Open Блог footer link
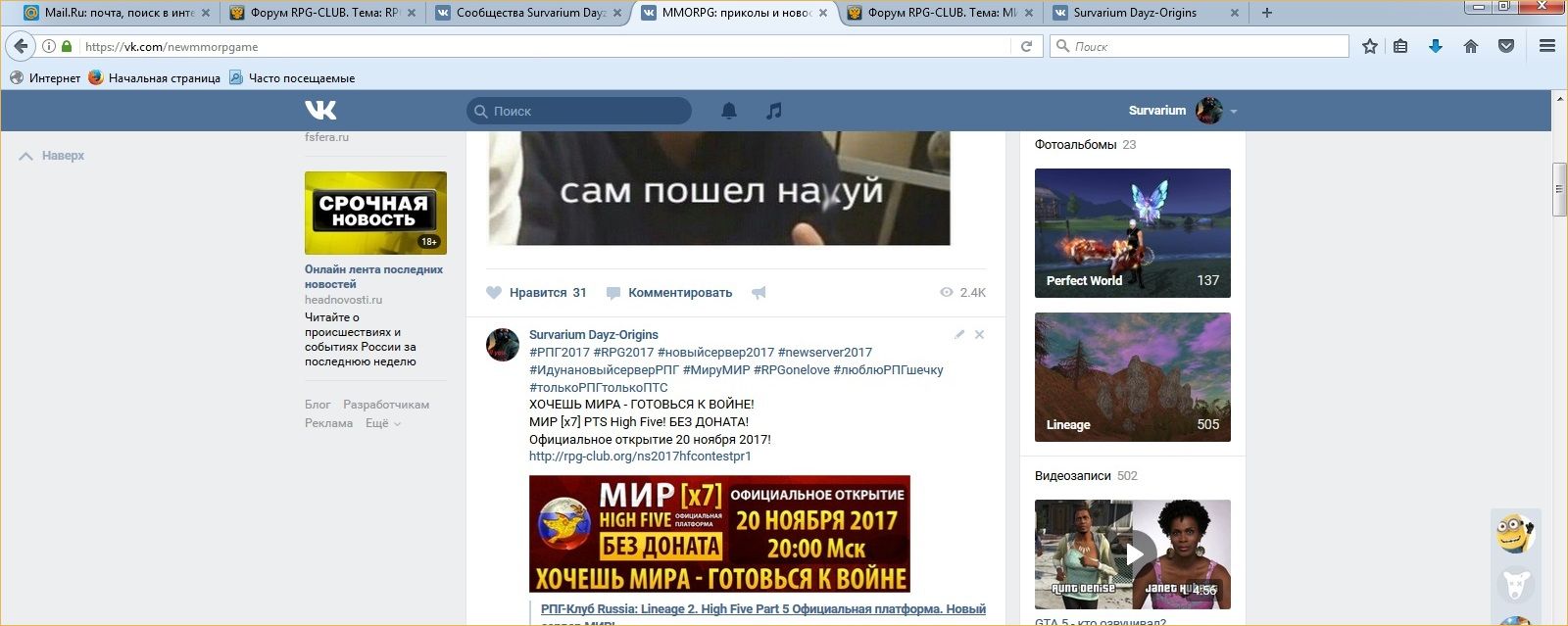Screen dimensions: 1568x626 tap(318, 405)
